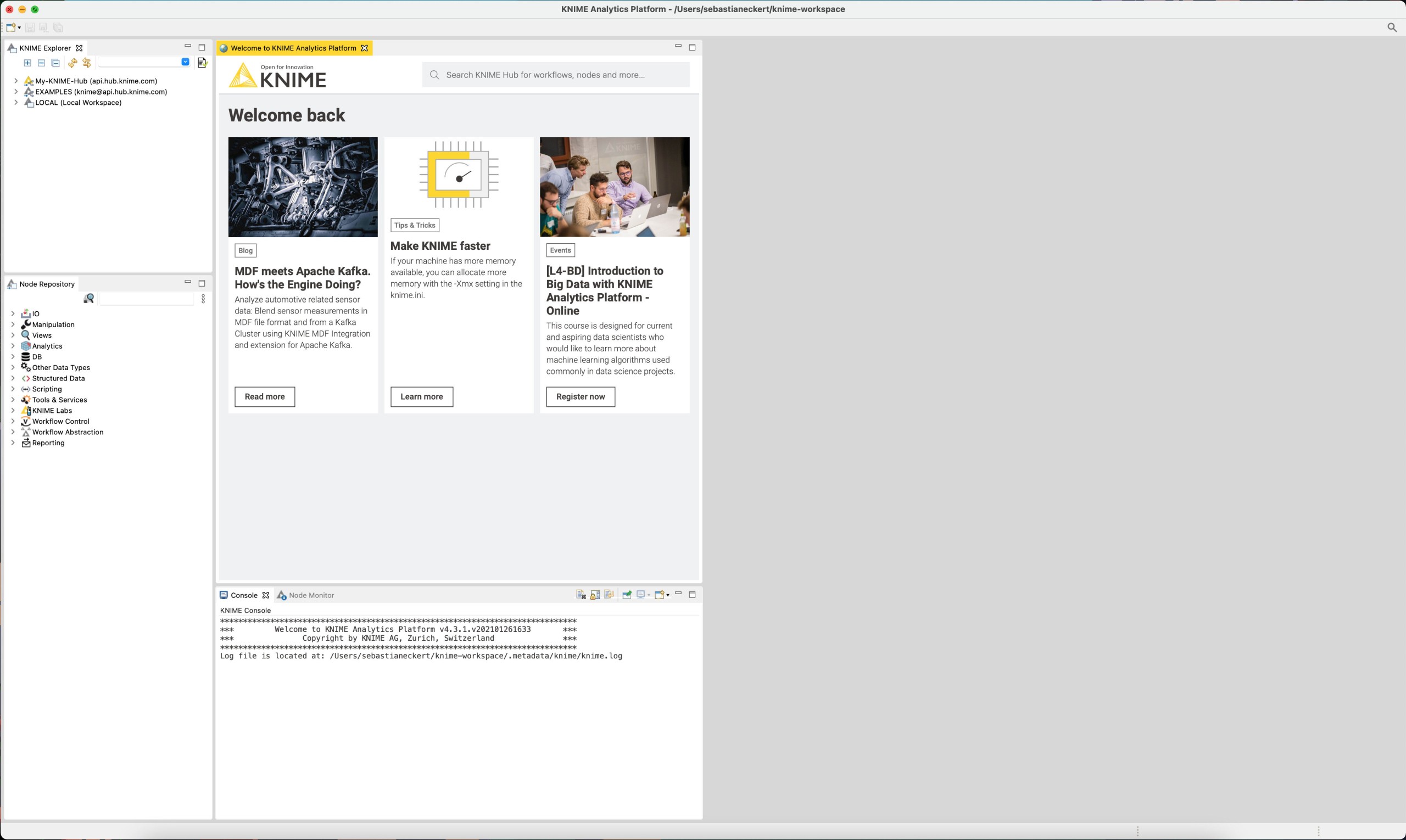1406x840 pixels.
Task: Expand Analytics category
Action: click(x=13, y=346)
